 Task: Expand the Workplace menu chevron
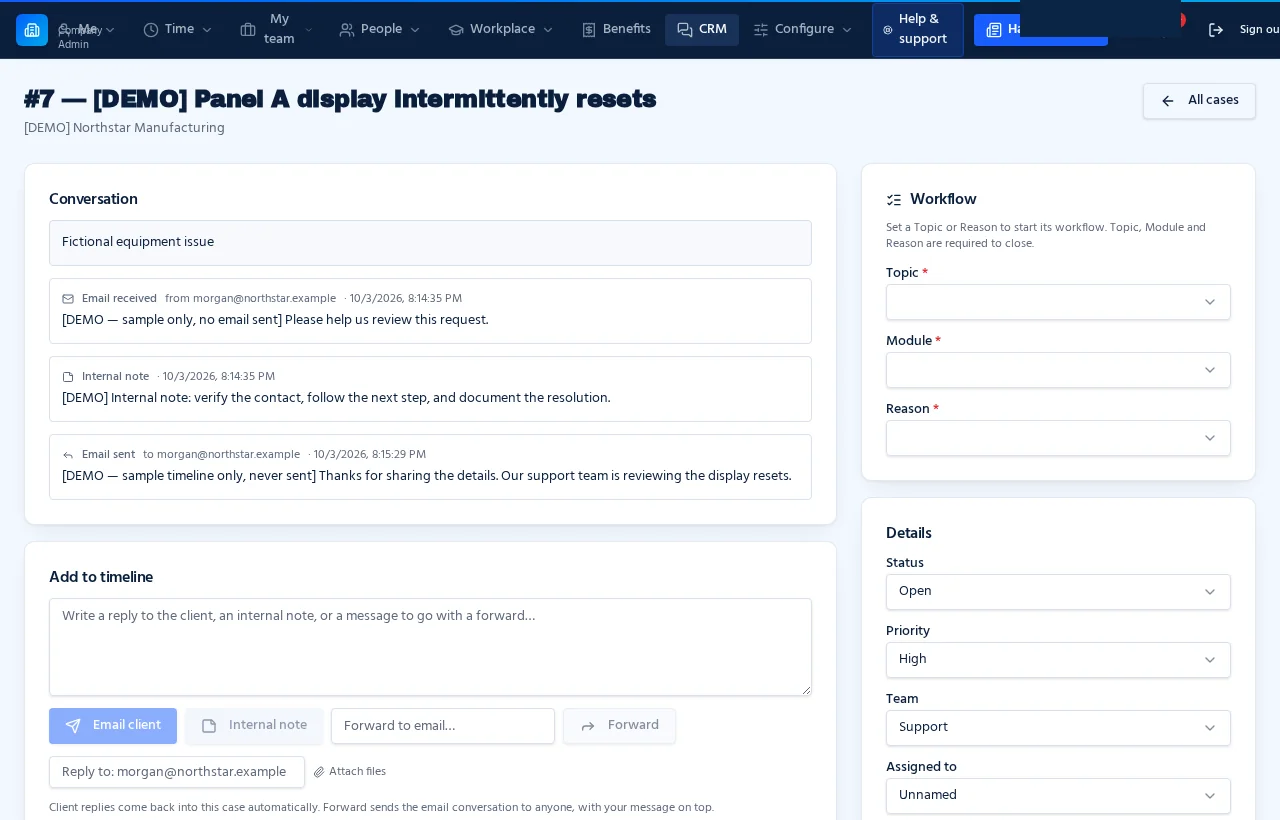[x=548, y=30]
